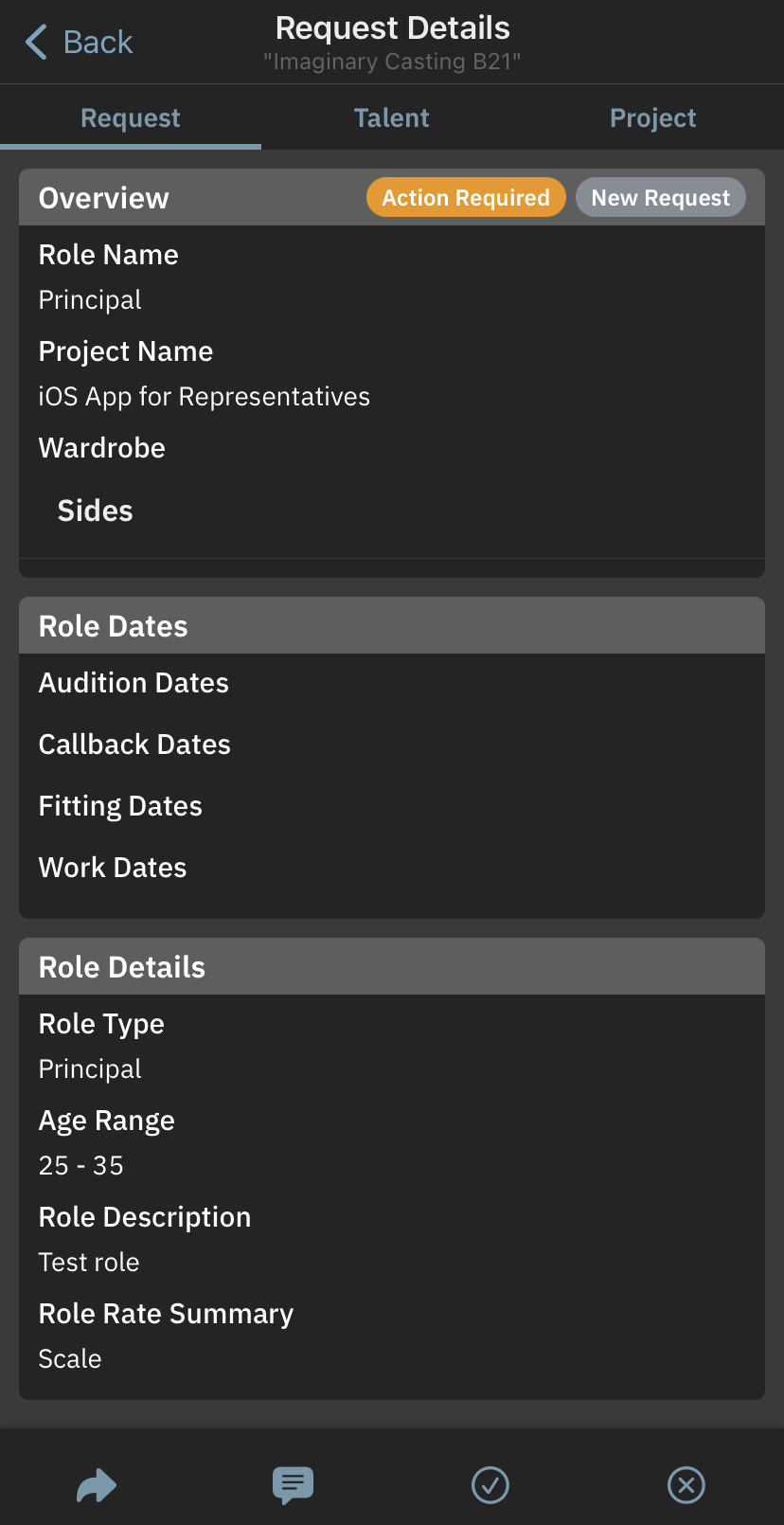Tap the Role Dates section header
This screenshot has width=784, height=1525.
coord(114,626)
